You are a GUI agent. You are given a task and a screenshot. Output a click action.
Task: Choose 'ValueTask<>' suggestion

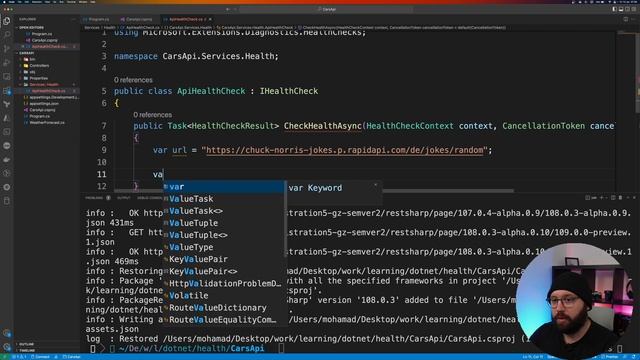tap(224, 211)
